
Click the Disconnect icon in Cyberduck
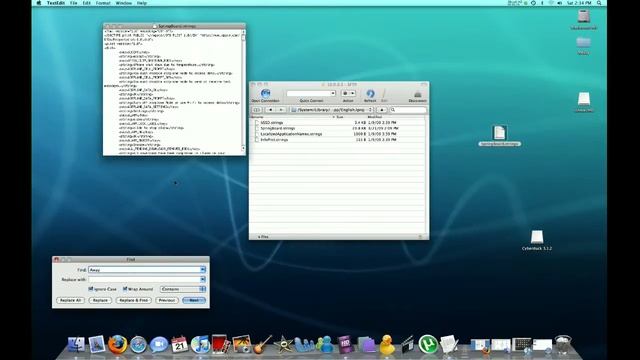[418, 94]
